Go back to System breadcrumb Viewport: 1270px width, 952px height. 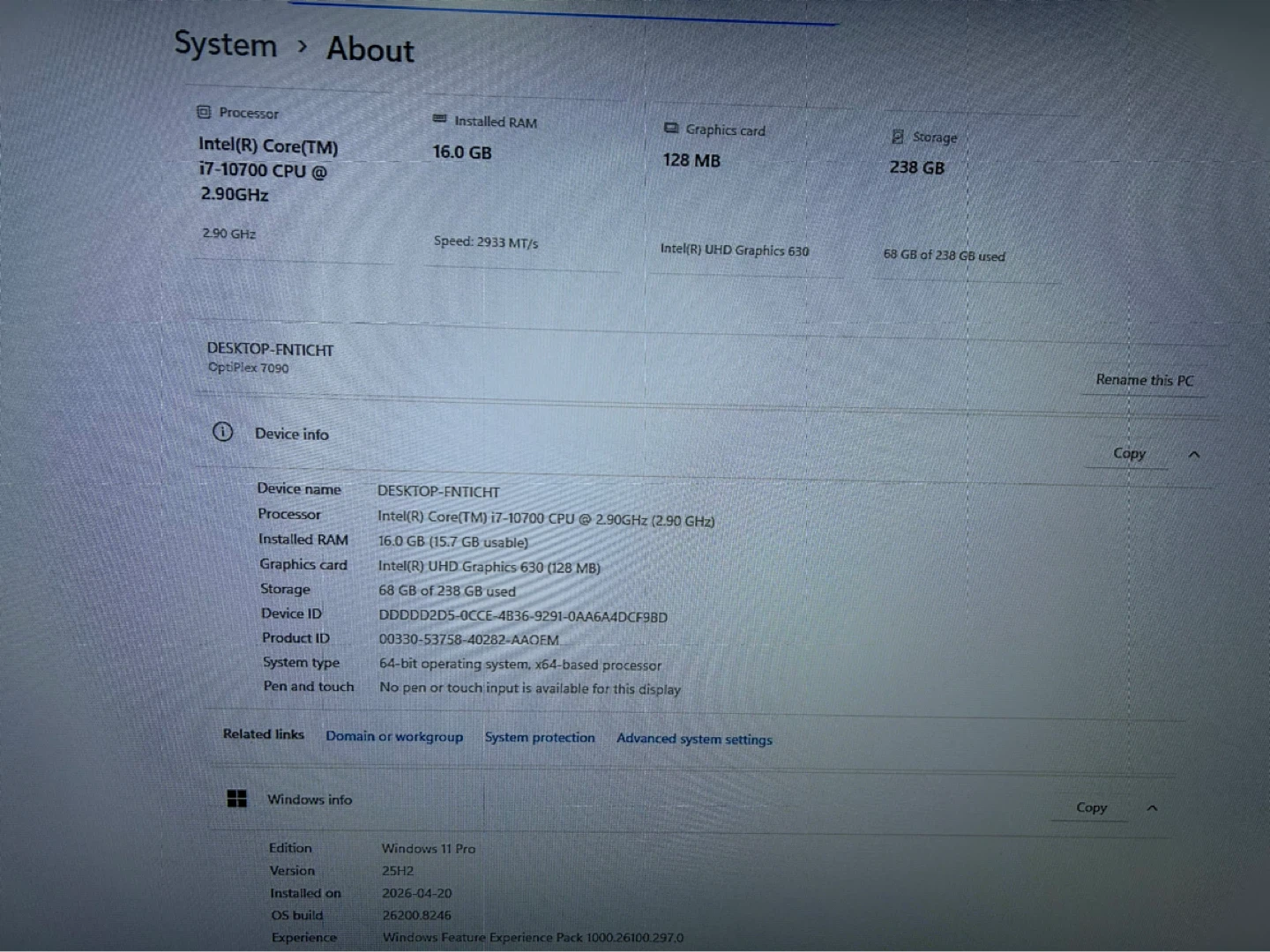pyautogui.click(x=226, y=44)
